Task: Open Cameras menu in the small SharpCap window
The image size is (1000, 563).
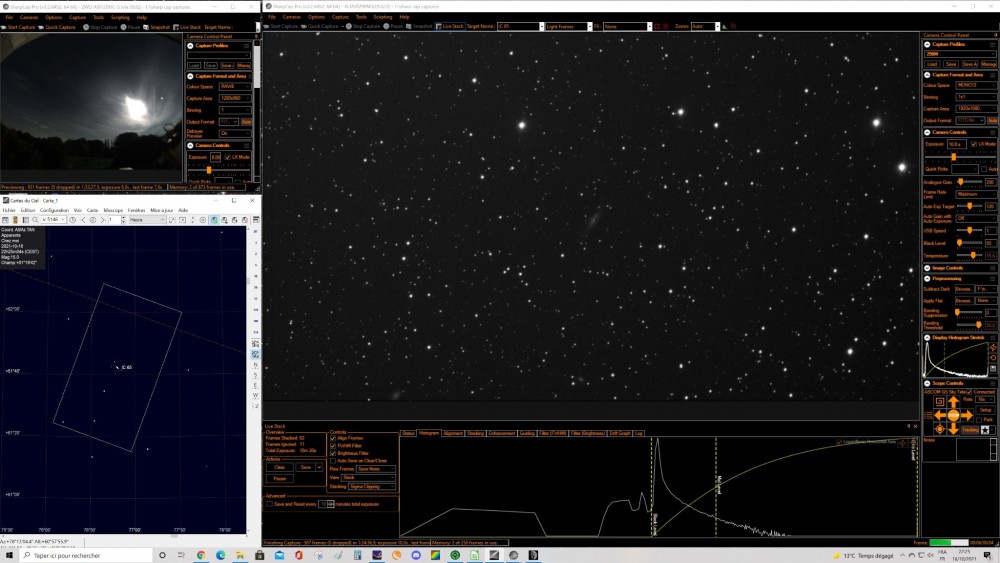Action: (x=29, y=18)
